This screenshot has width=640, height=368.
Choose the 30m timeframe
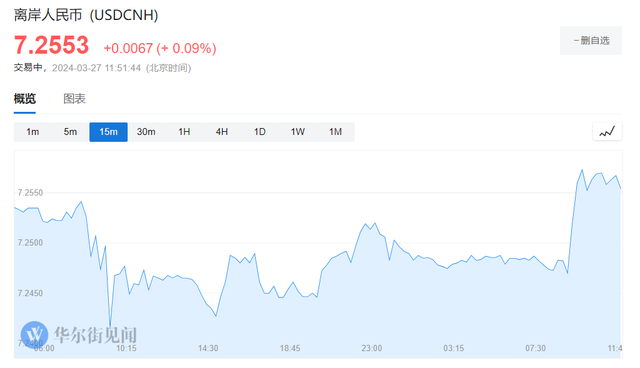click(146, 132)
